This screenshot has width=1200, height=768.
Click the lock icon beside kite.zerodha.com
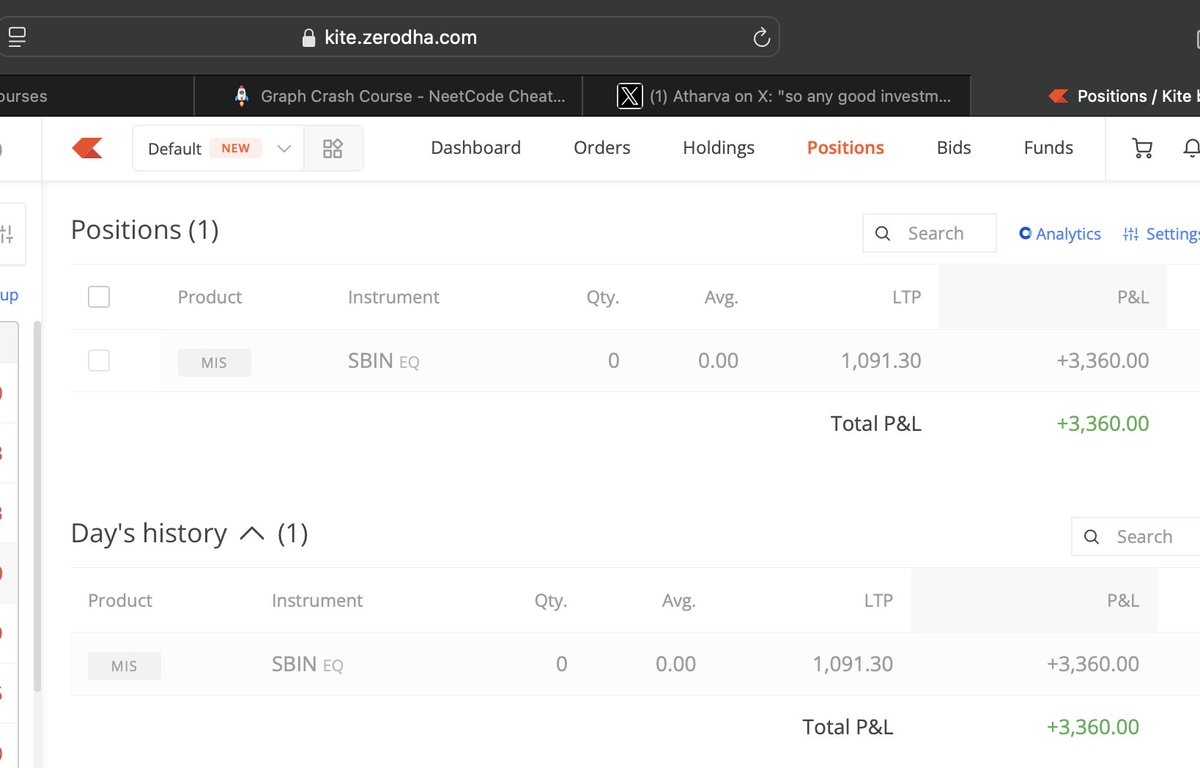(308, 38)
